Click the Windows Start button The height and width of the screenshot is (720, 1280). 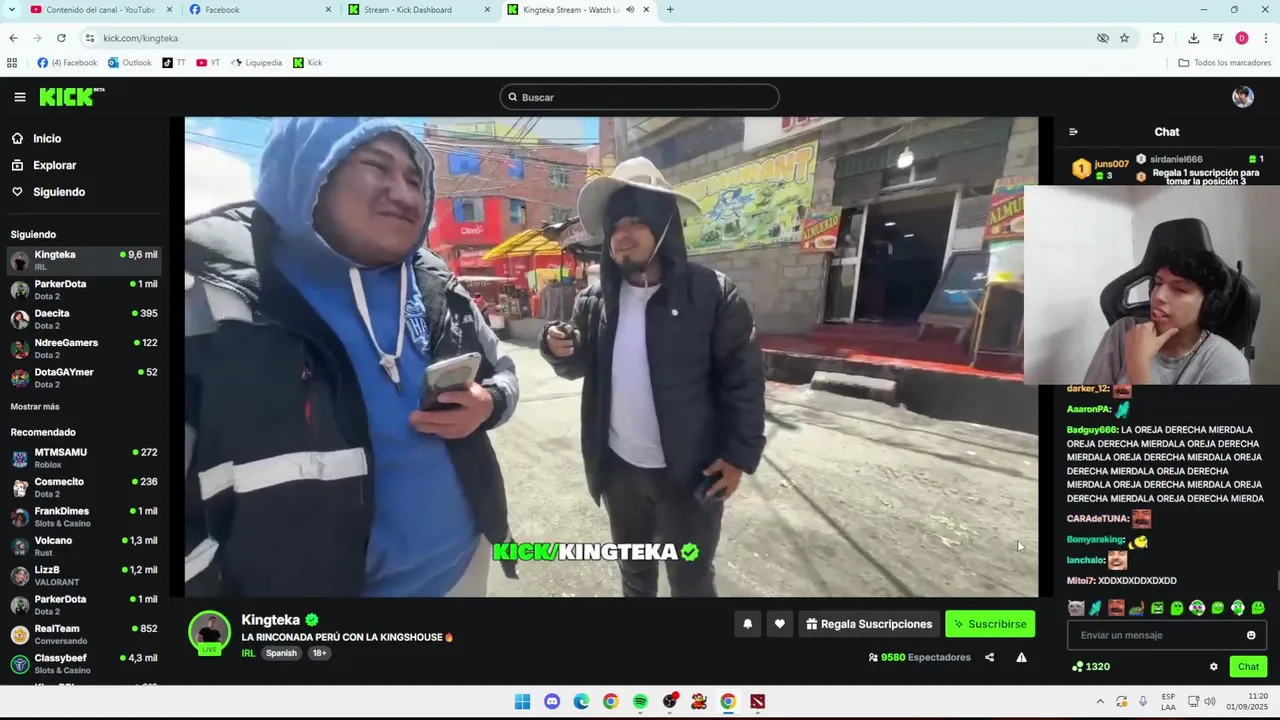pos(522,702)
